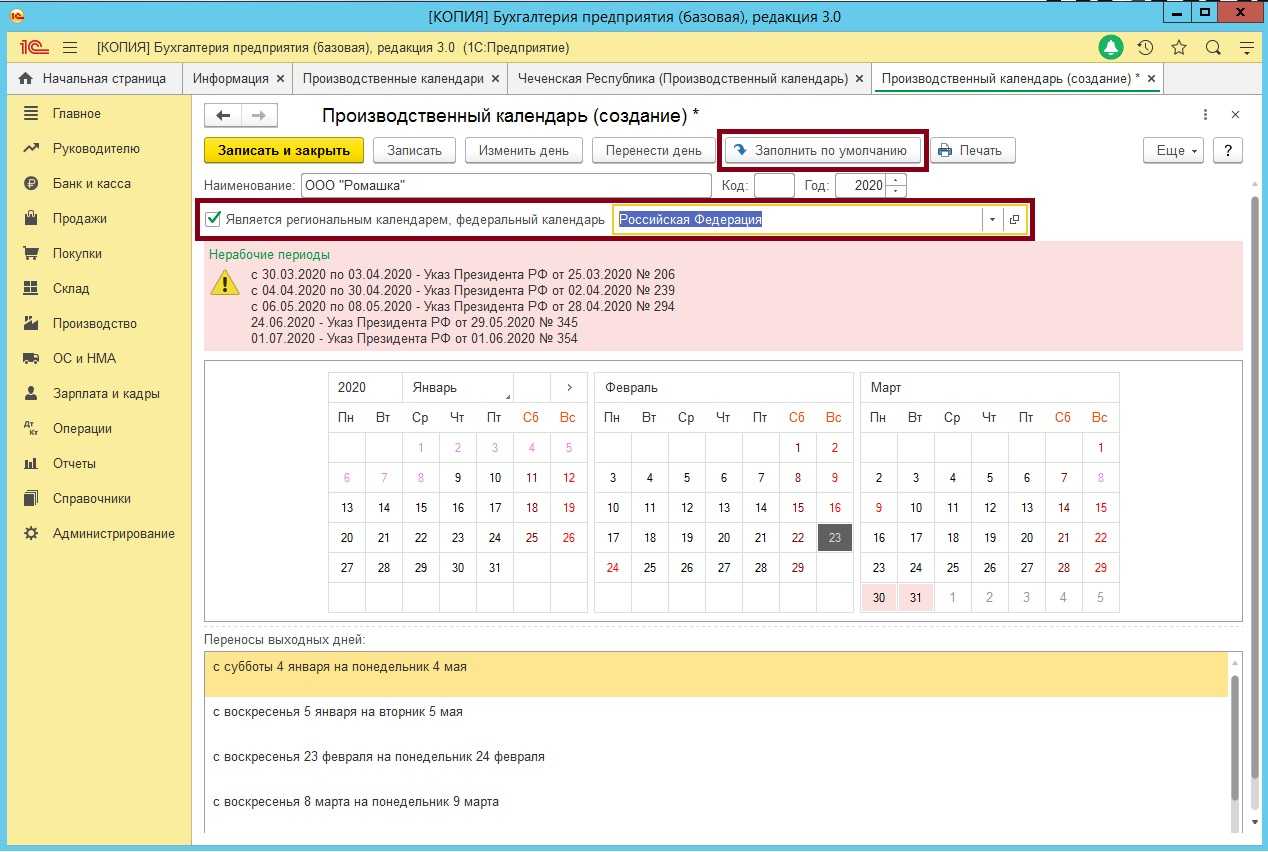Viewport: 1268px width, 852px height.
Task: Click the Наименование input field
Action: pyautogui.click(x=504, y=185)
